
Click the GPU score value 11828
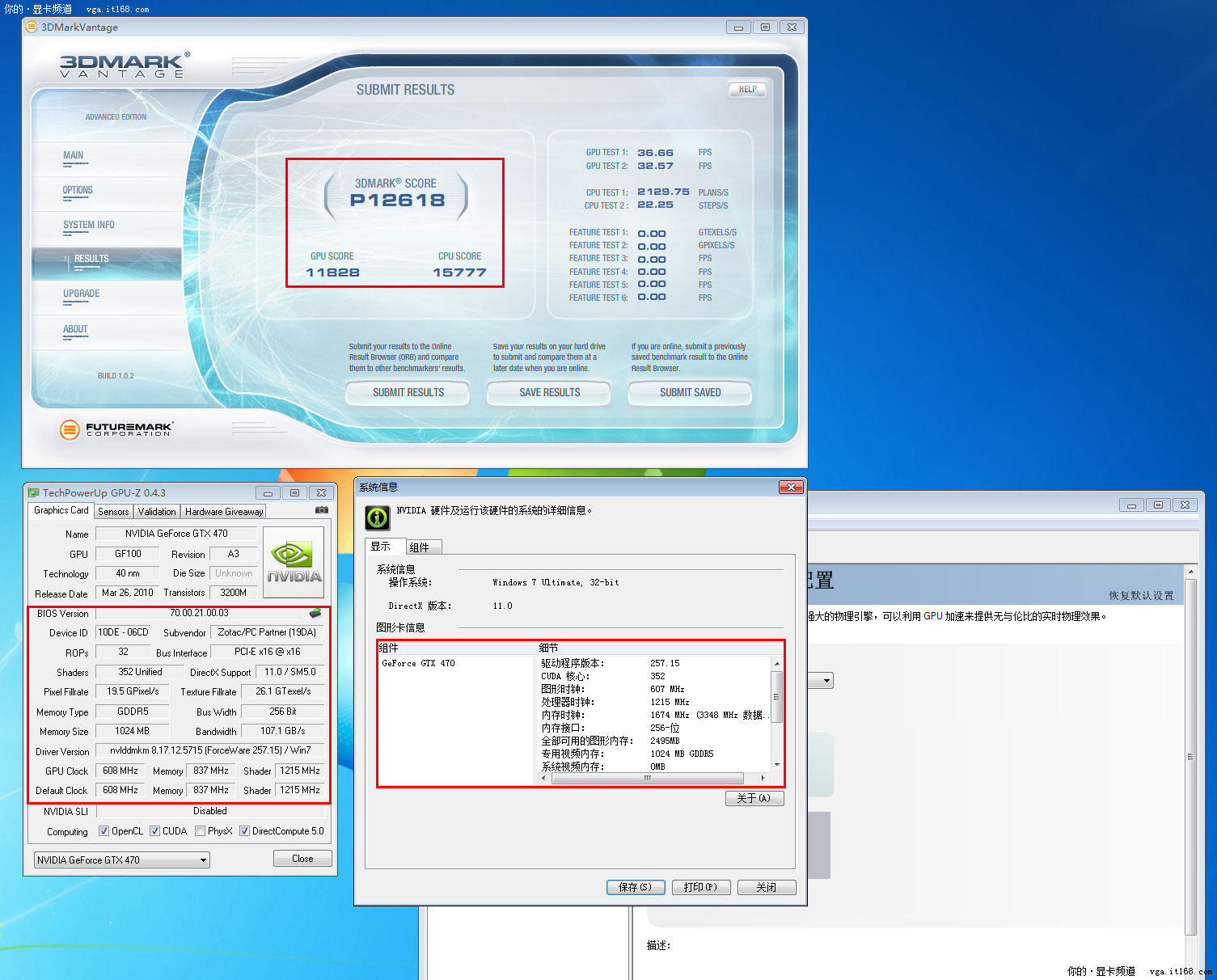(x=332, y=272)
